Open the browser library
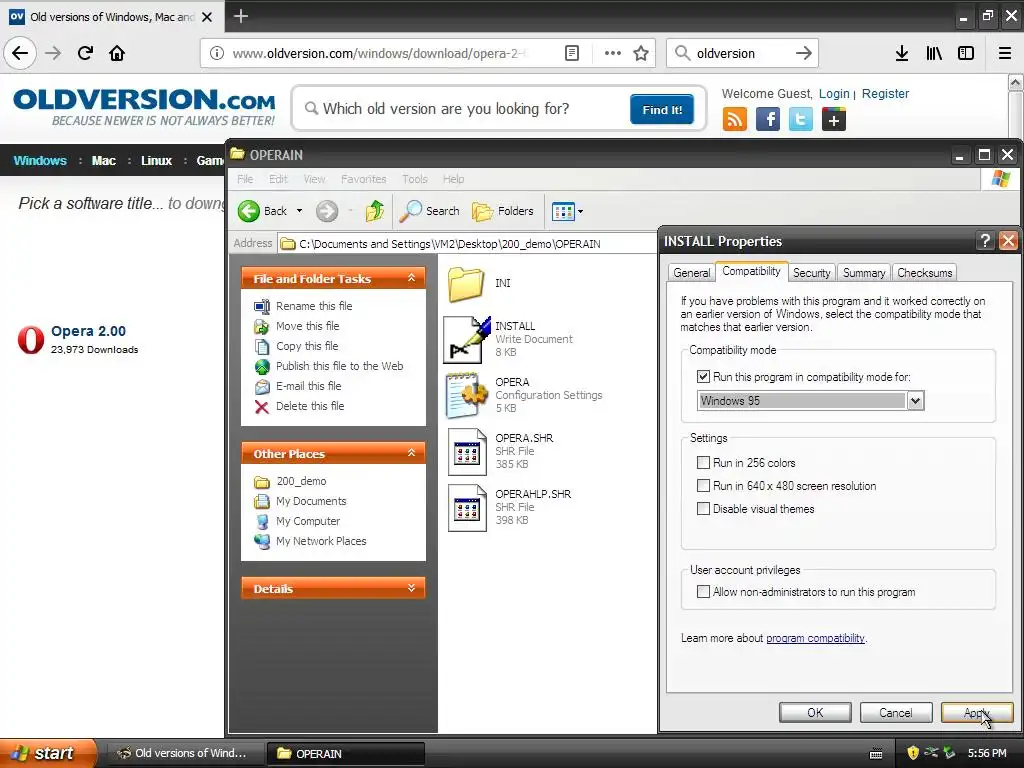This screenshot has height=768, width=1024. click(x=934, y=53)
